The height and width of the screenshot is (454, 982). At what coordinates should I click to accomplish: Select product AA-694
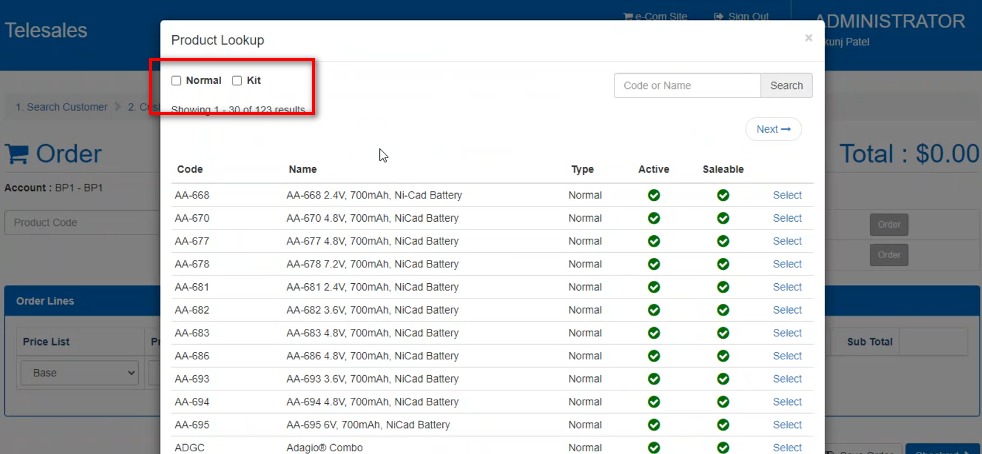[x=787, y=402]
